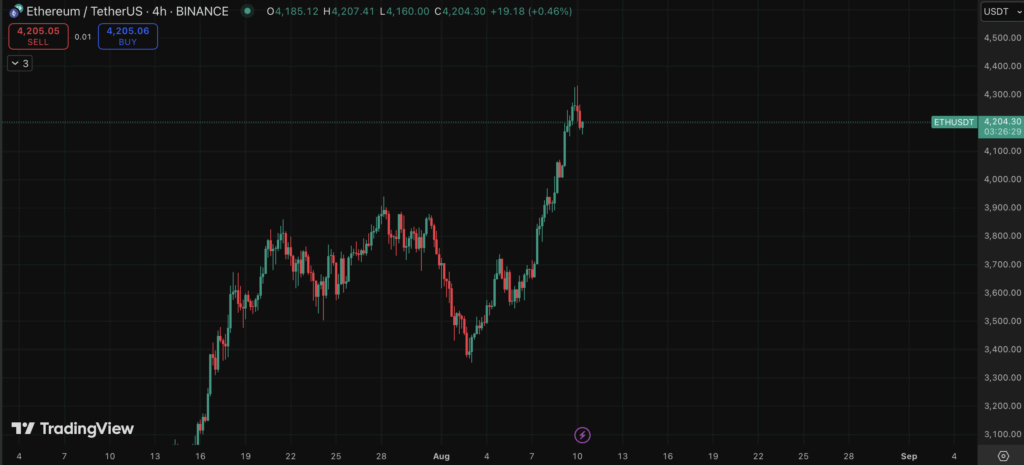
Task: Click the Ethereum/Tether coin pair icon
Action: [x=16, y=11]
